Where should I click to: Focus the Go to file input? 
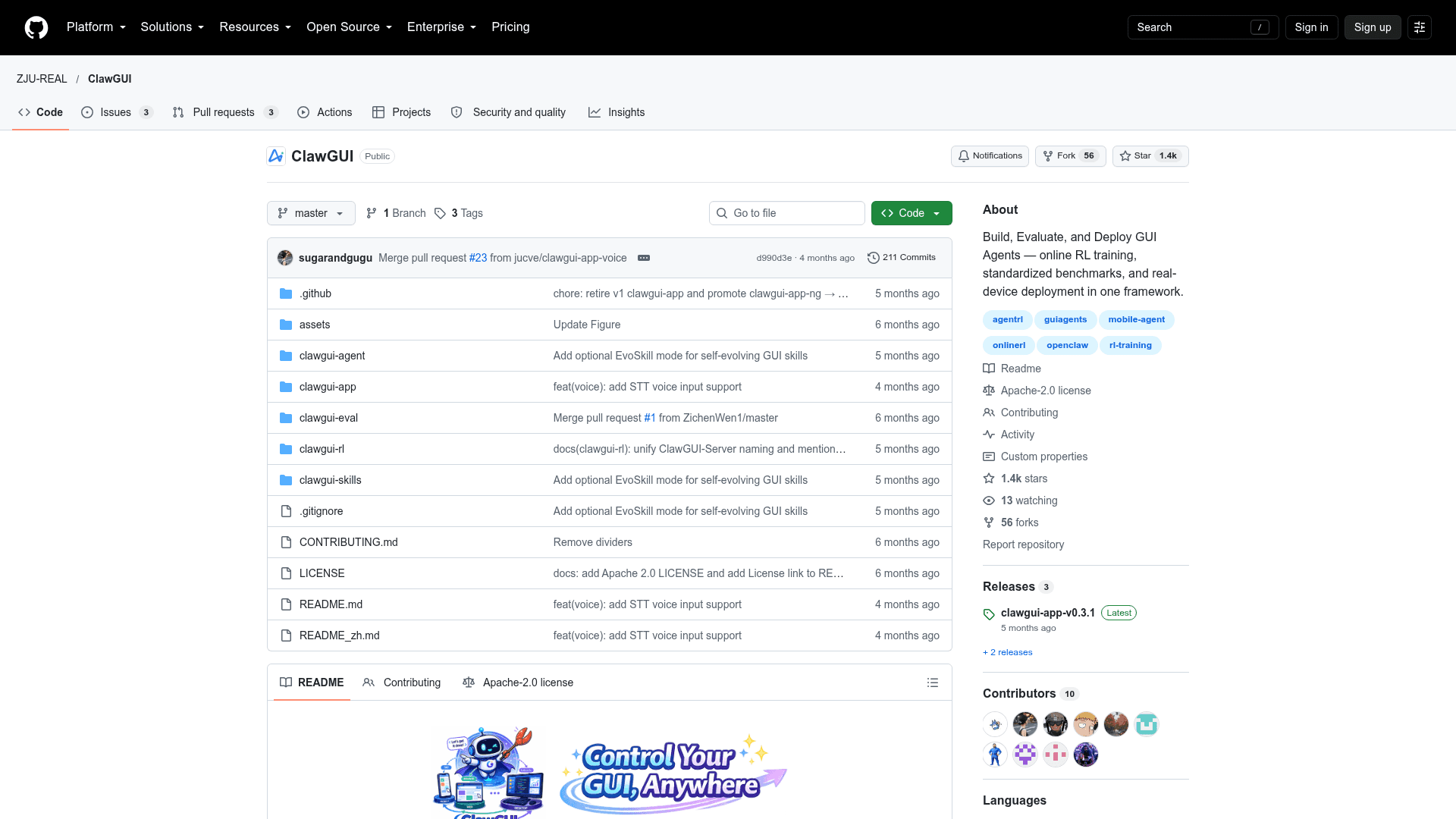[787, 213]
